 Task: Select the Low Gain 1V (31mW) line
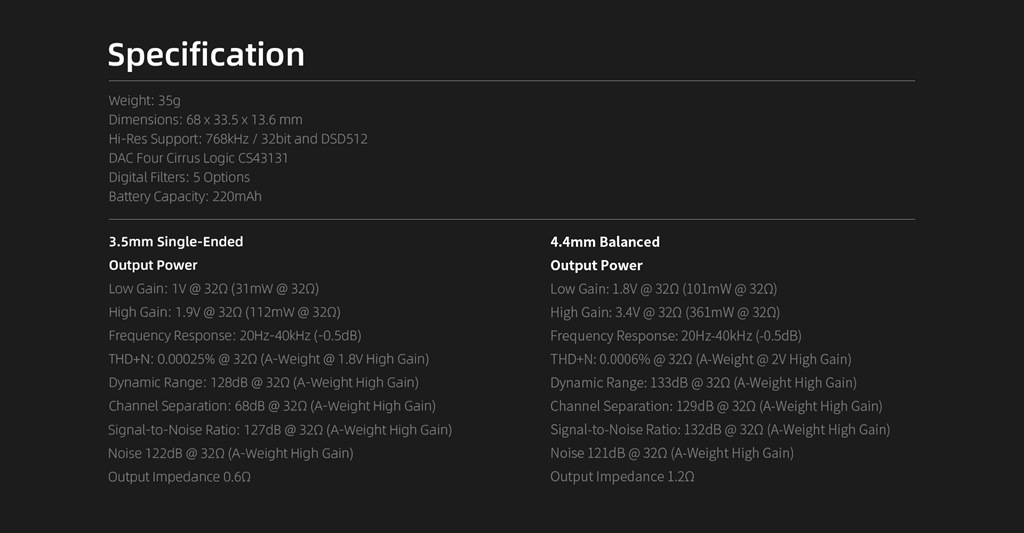(x=214, y=289)
